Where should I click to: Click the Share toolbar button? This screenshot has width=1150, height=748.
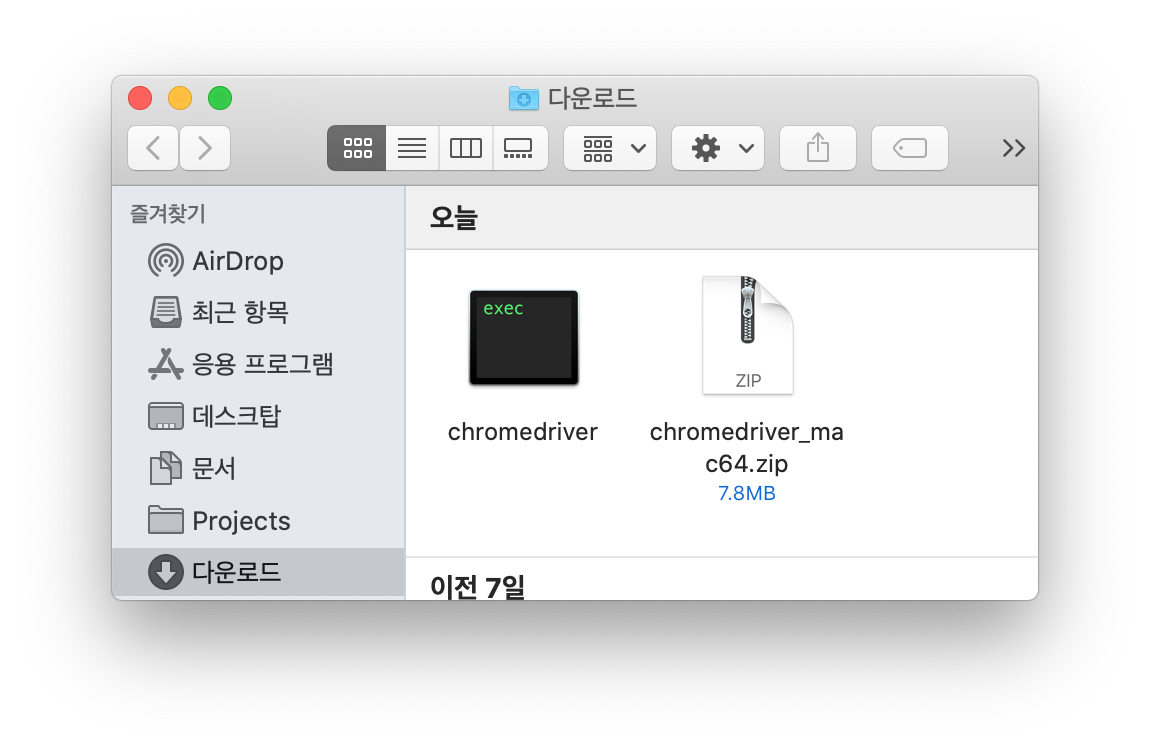pyautogui.click(x=818, y=148)
